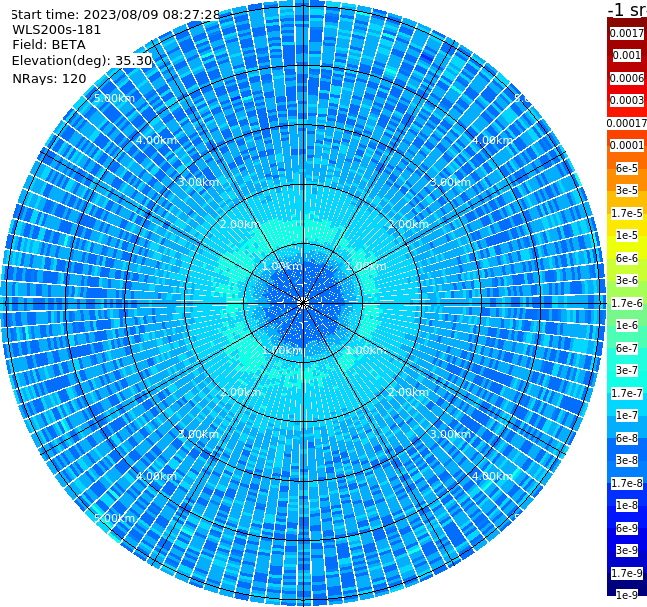Click the sr-1 units label above colorbar
The width and height of the screenshot is (647, 607).
(628, 9)
